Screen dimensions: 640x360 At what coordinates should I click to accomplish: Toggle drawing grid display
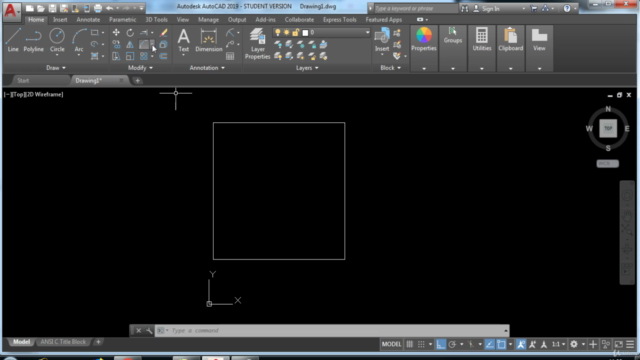(409, 344)
